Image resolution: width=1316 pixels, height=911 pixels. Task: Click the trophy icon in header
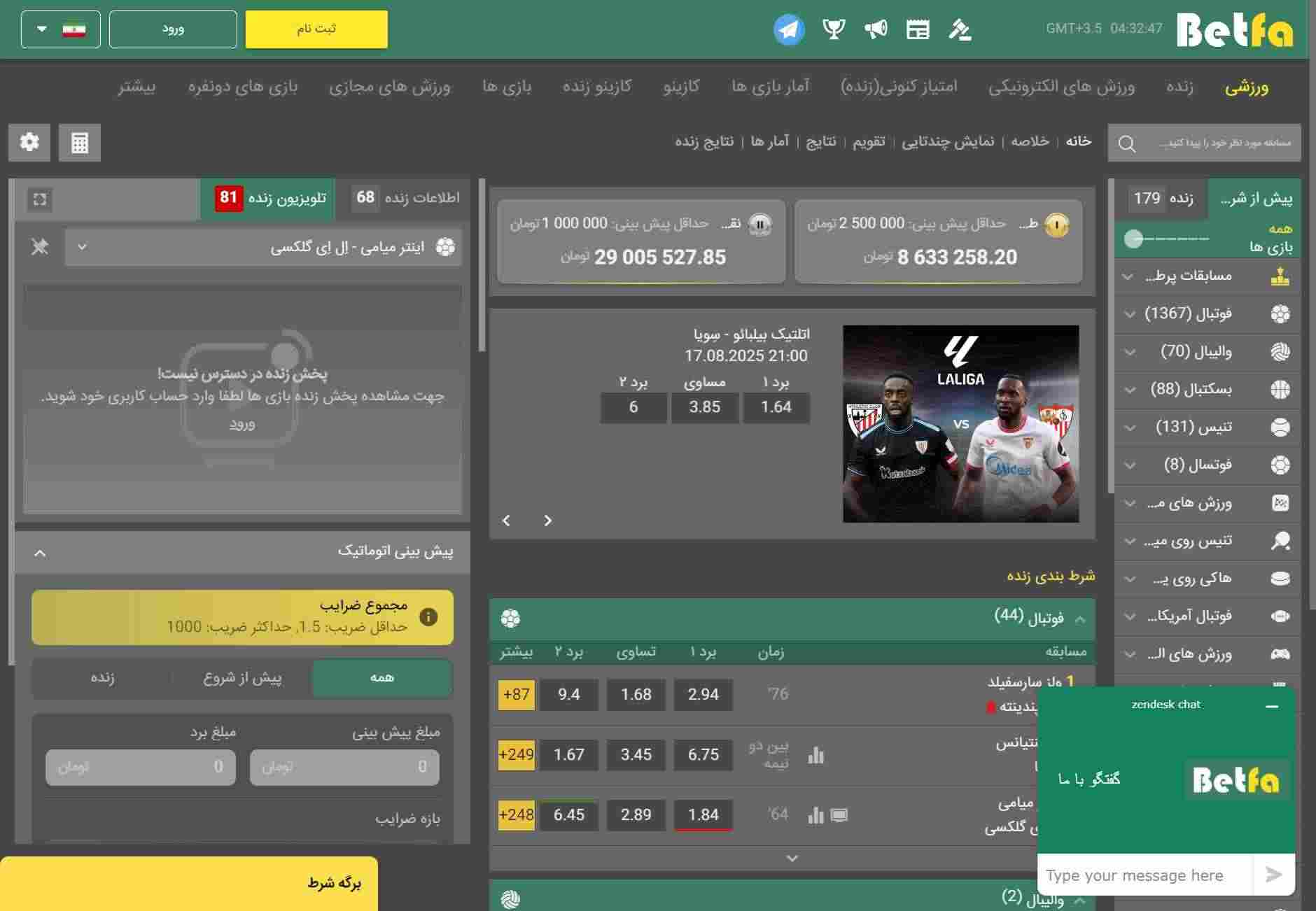833,29
